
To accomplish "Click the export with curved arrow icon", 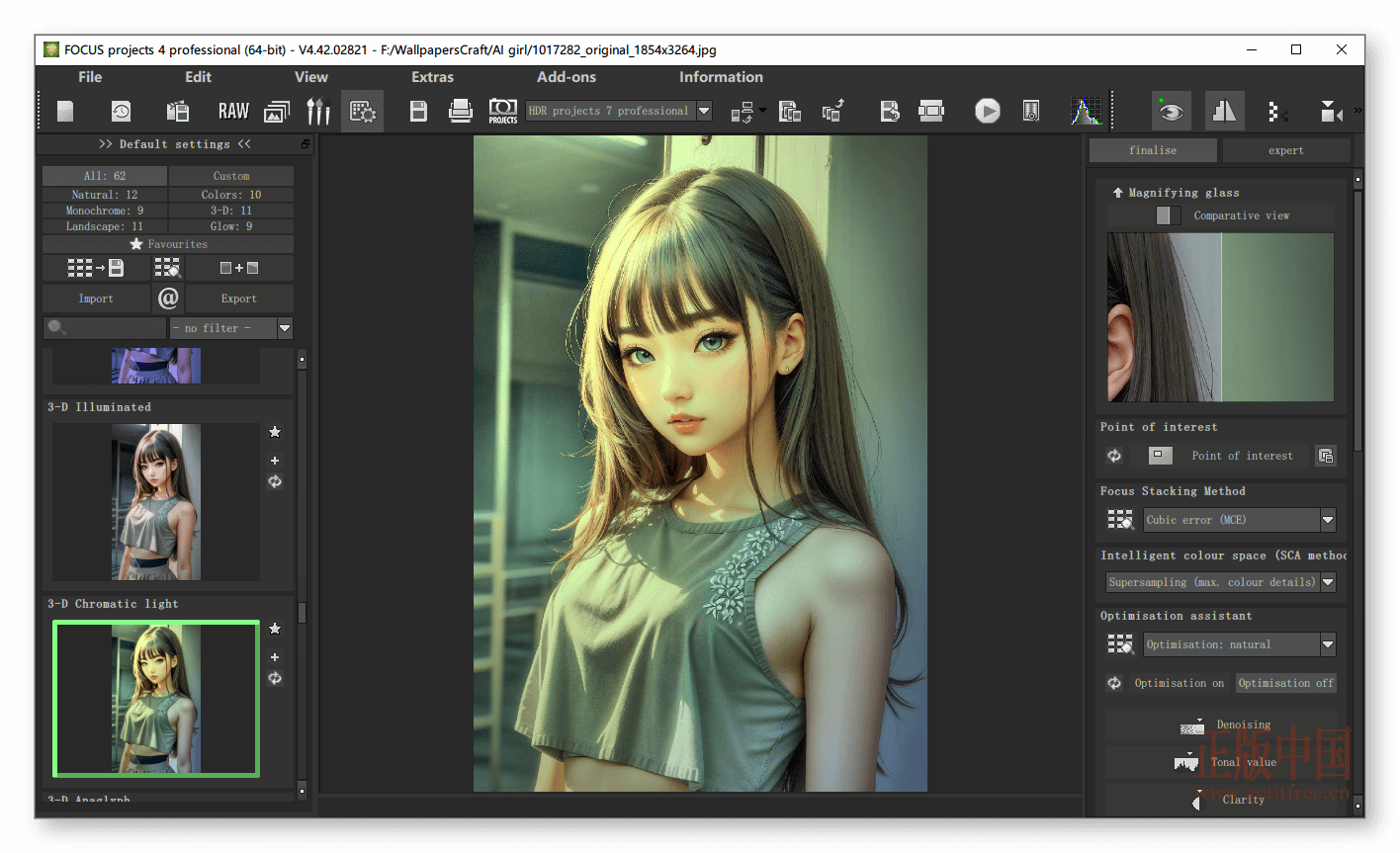I will pos(832,111).
